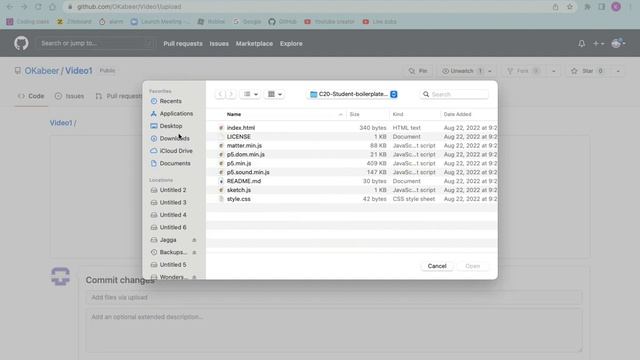The image size is (640, 360).
Task: Open Explore in GitHub header
Action: [291, 44]
